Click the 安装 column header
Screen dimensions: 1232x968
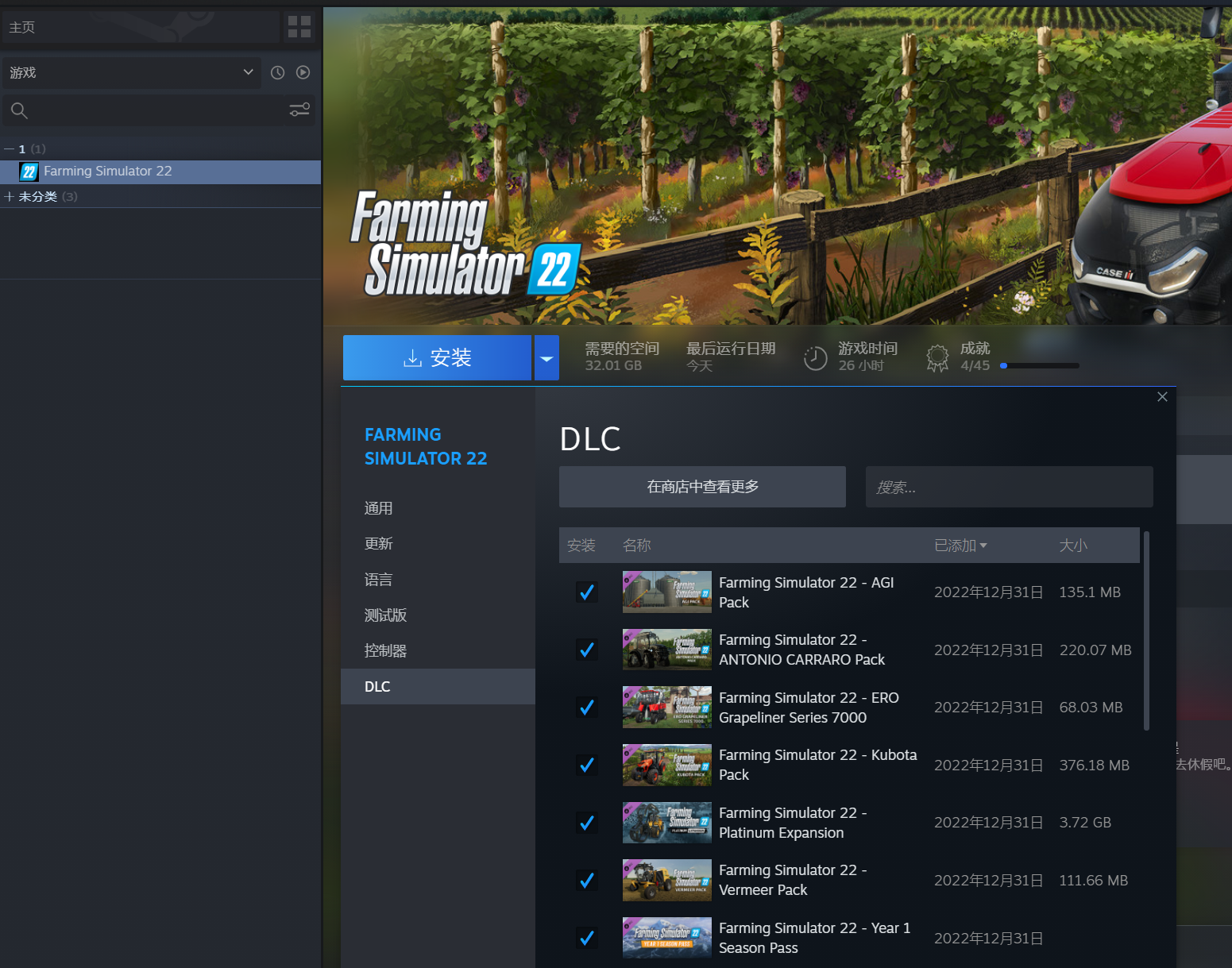[581, 546]
